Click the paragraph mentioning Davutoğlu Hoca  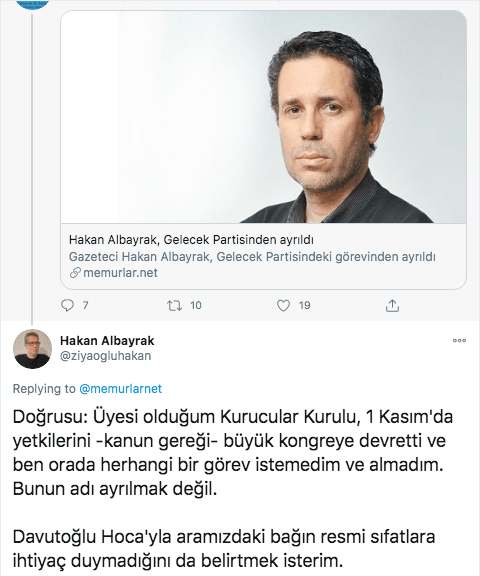[x=224, y=548]
